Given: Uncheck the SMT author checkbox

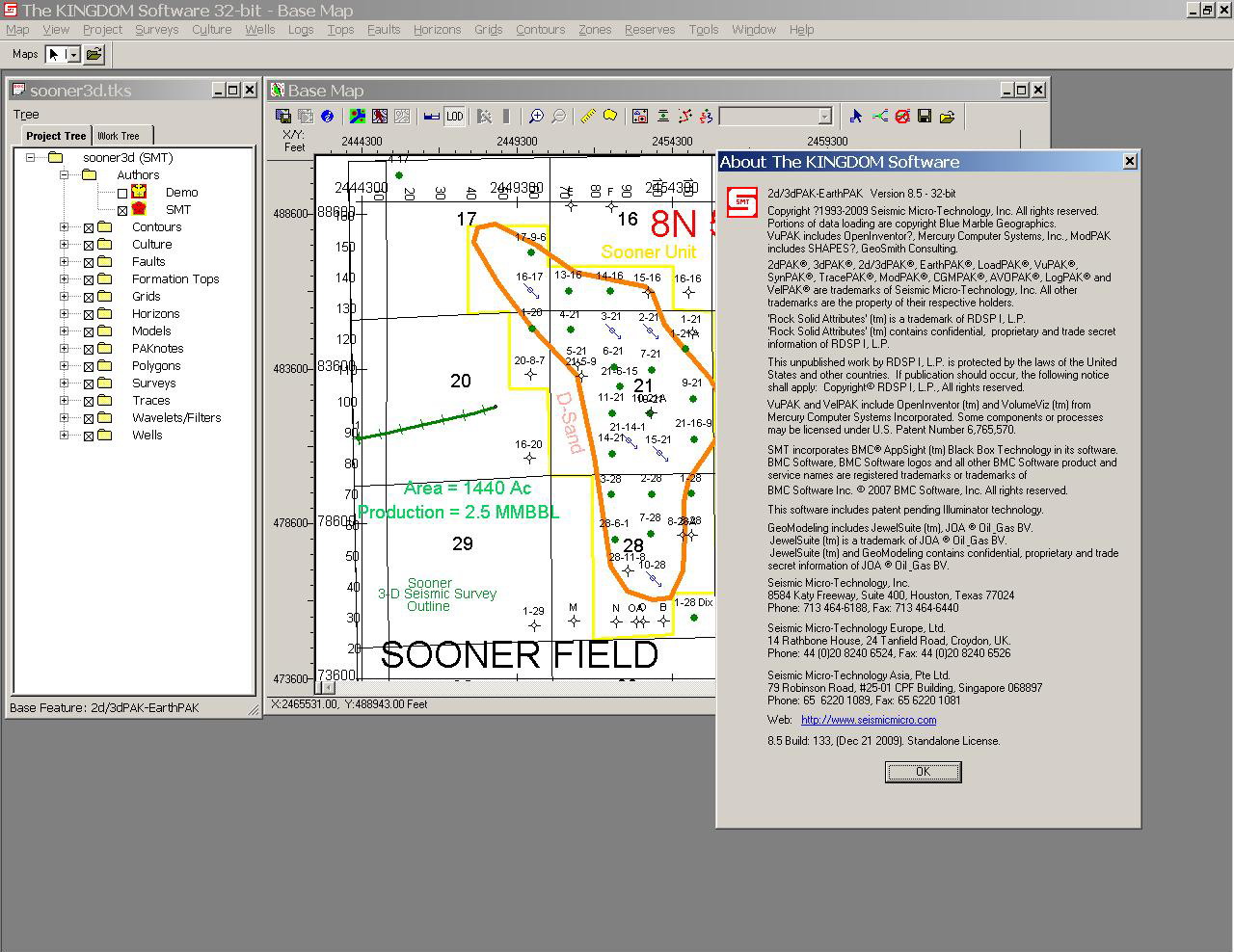Looking at the screenshot, I should tap(122, 210).
